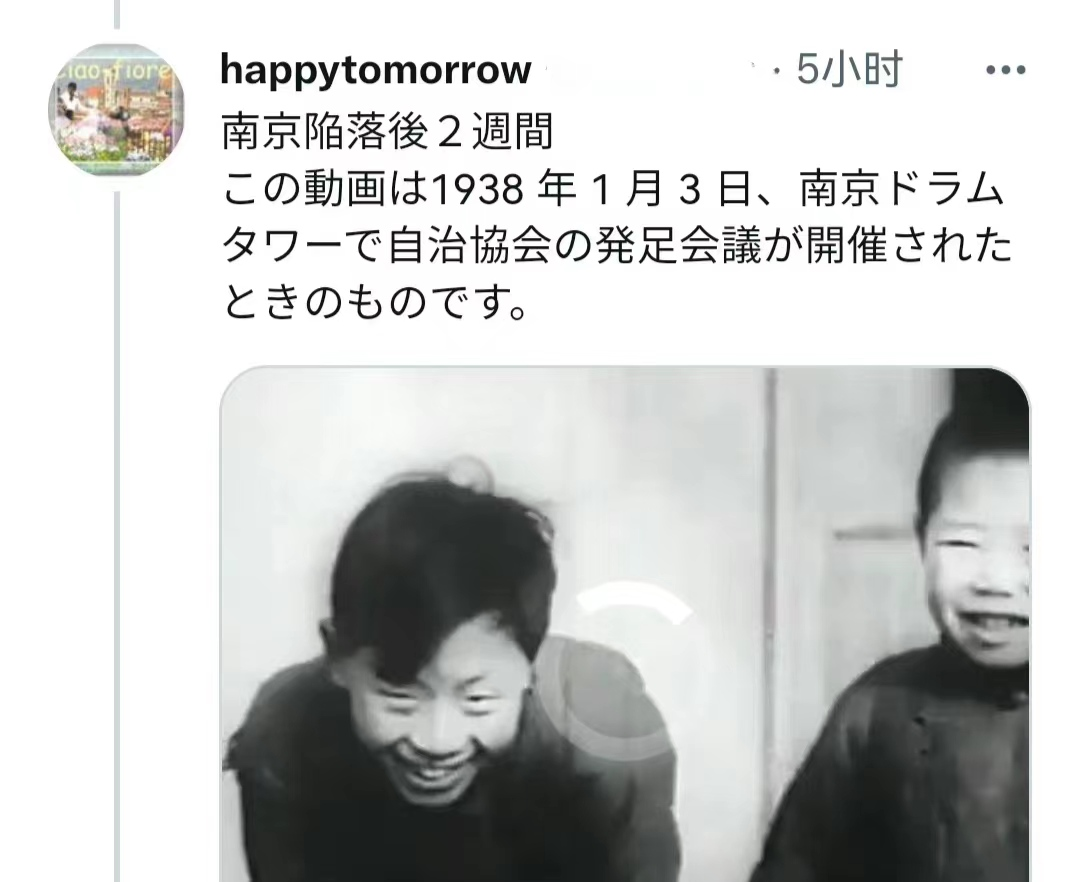
Task: Click the text line タワーで自治協会の発足会議
Action: 617,245
